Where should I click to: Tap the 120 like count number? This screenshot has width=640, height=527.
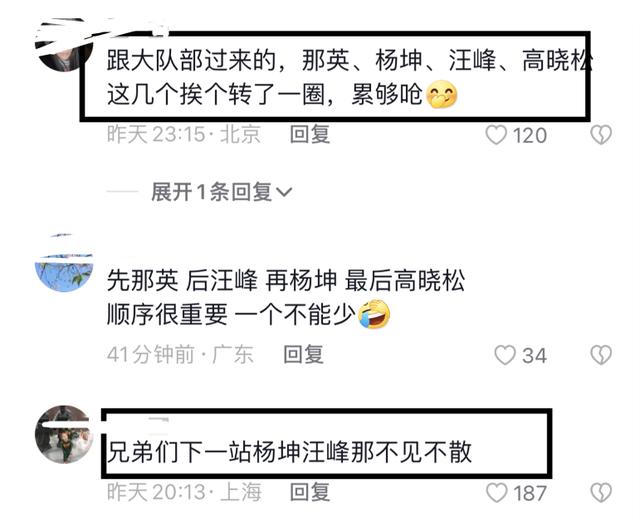tap(530, 136)
